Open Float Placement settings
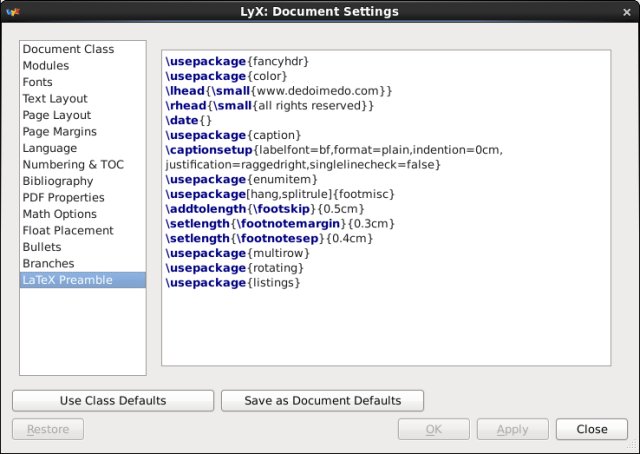 pyautogui.click(x=82, y=230)
